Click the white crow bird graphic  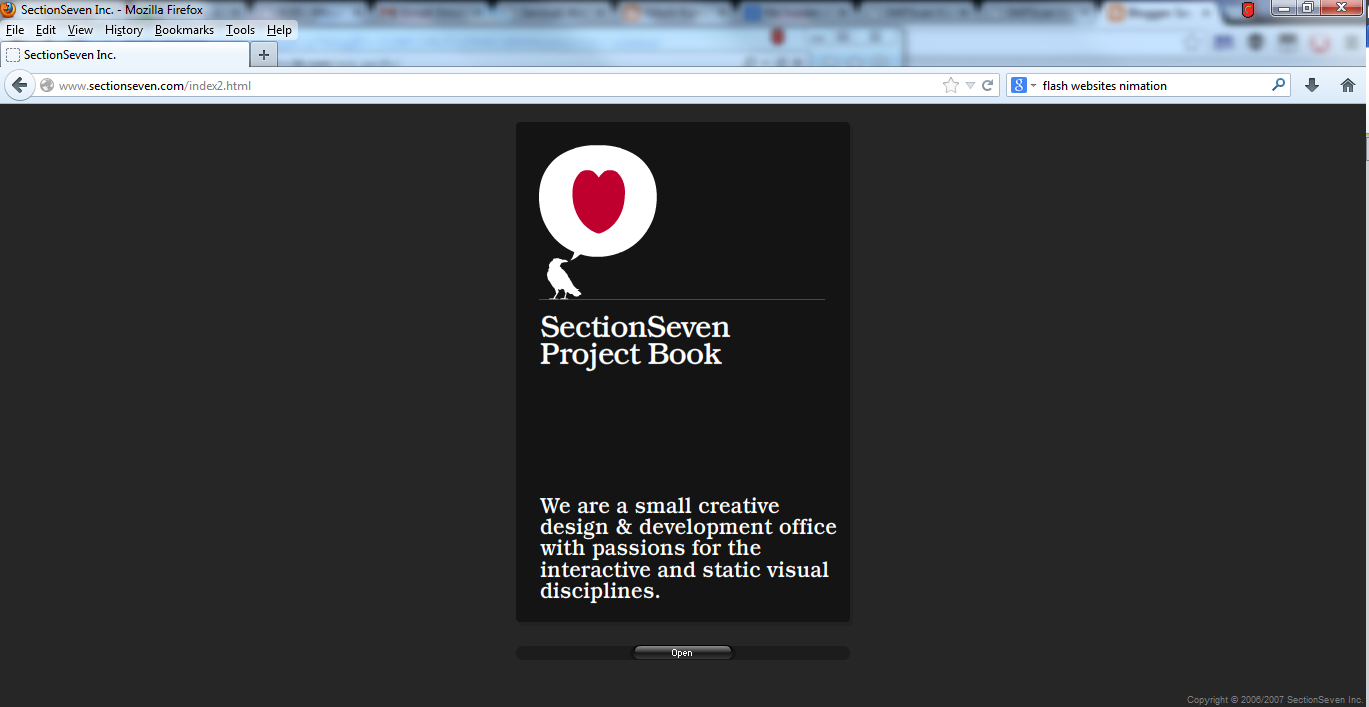(x=564, y=278)
